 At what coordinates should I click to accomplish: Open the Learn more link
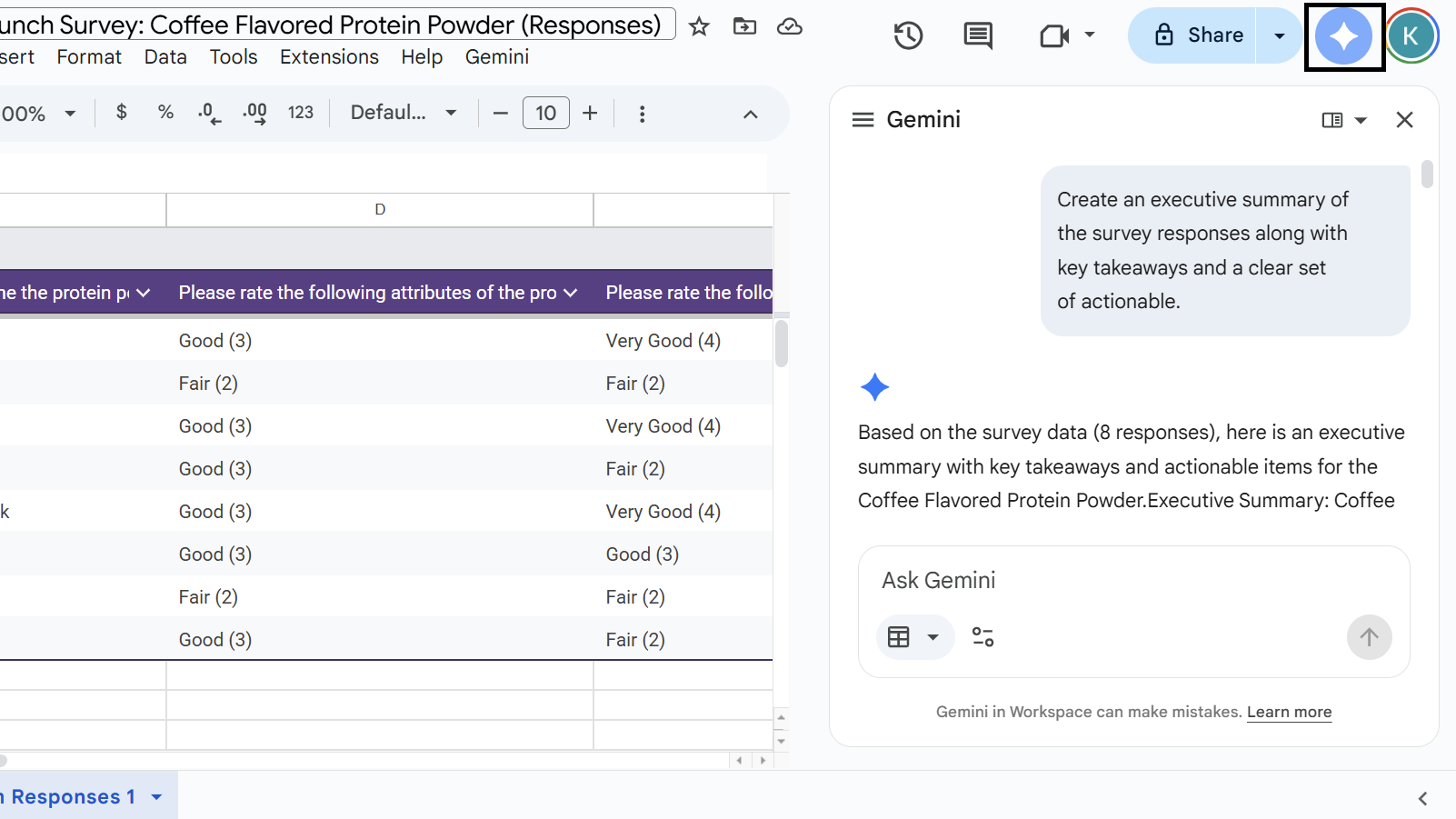pyautogui.click(x=1289, y=712)
